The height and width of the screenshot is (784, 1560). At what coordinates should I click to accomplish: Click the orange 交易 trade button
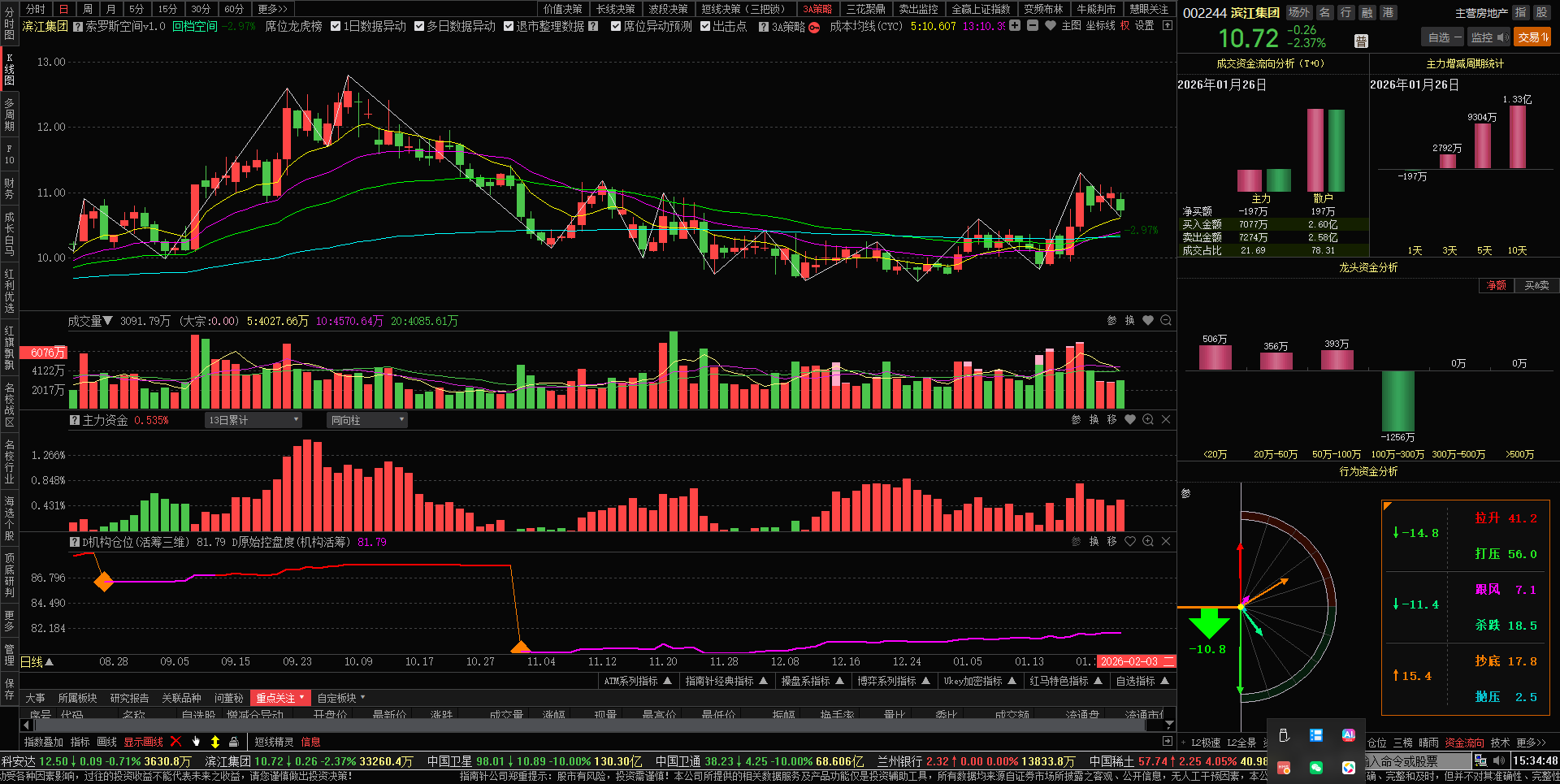tap(1532, 37)
